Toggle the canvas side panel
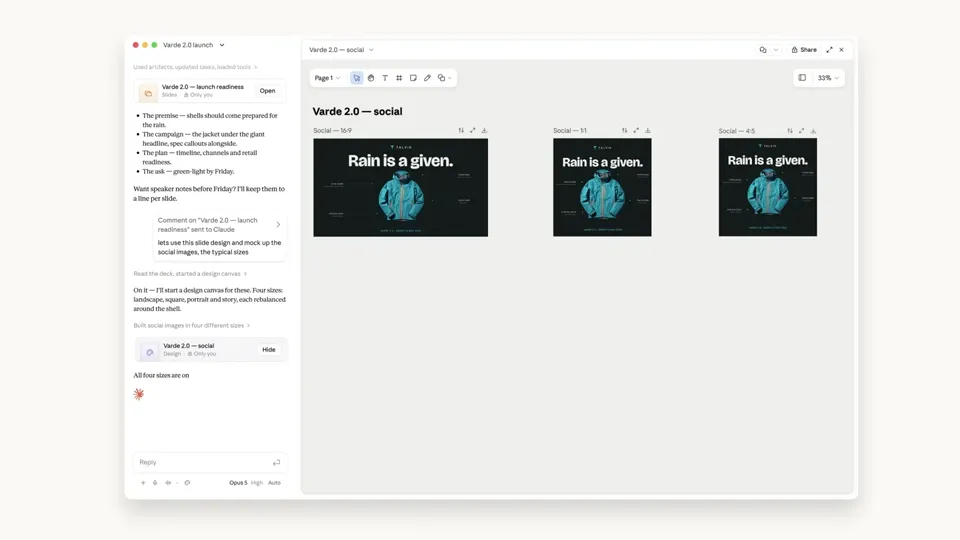Image resolution: width=960 pixels, height=540 pixels. click(802, 78)
